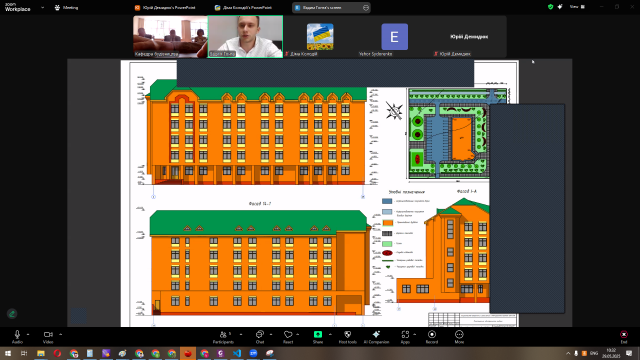Launch AI Companion
Image resolution: width=640 pixels, height=360 pixels.
(x=376, y=337)
